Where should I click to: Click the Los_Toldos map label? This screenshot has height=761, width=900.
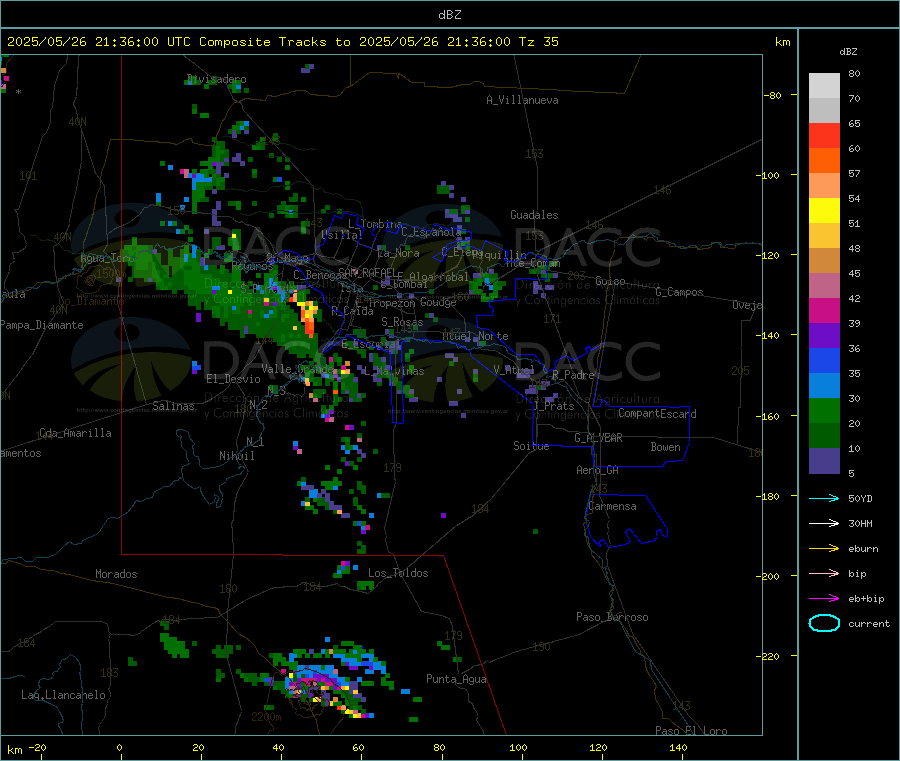pos(398,573)
